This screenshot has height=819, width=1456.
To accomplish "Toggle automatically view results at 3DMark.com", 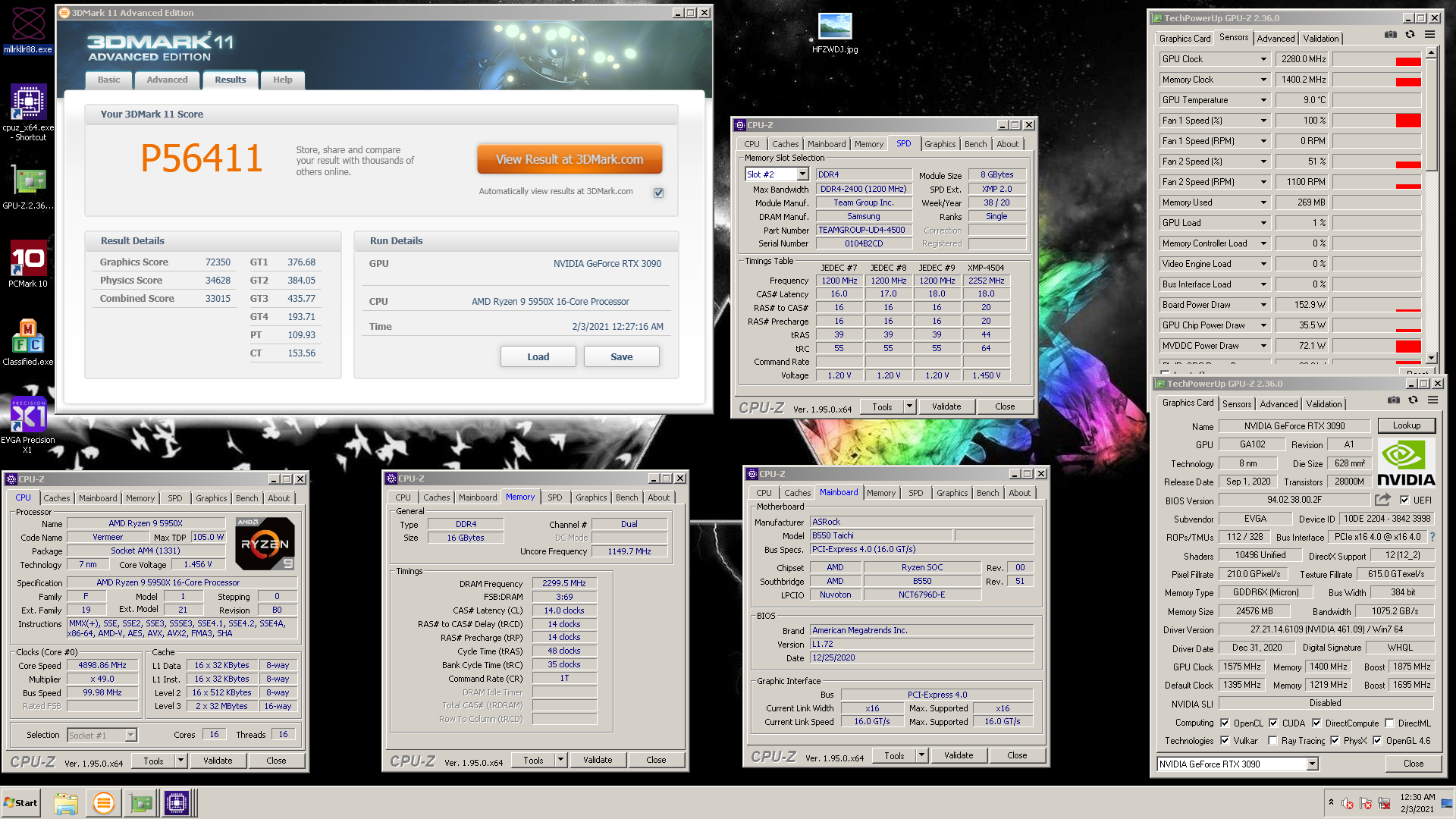I will 658,193.
